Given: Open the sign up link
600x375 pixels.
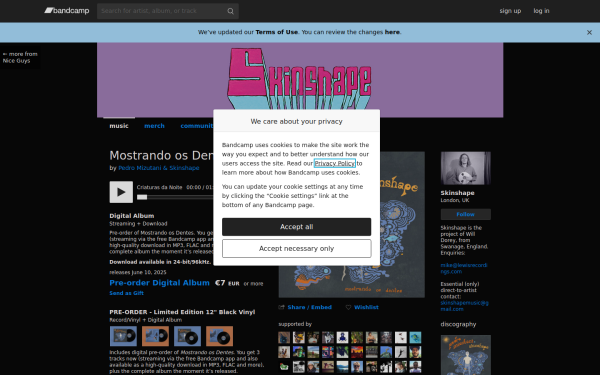Looking at the screenshot, I should 510,11.
